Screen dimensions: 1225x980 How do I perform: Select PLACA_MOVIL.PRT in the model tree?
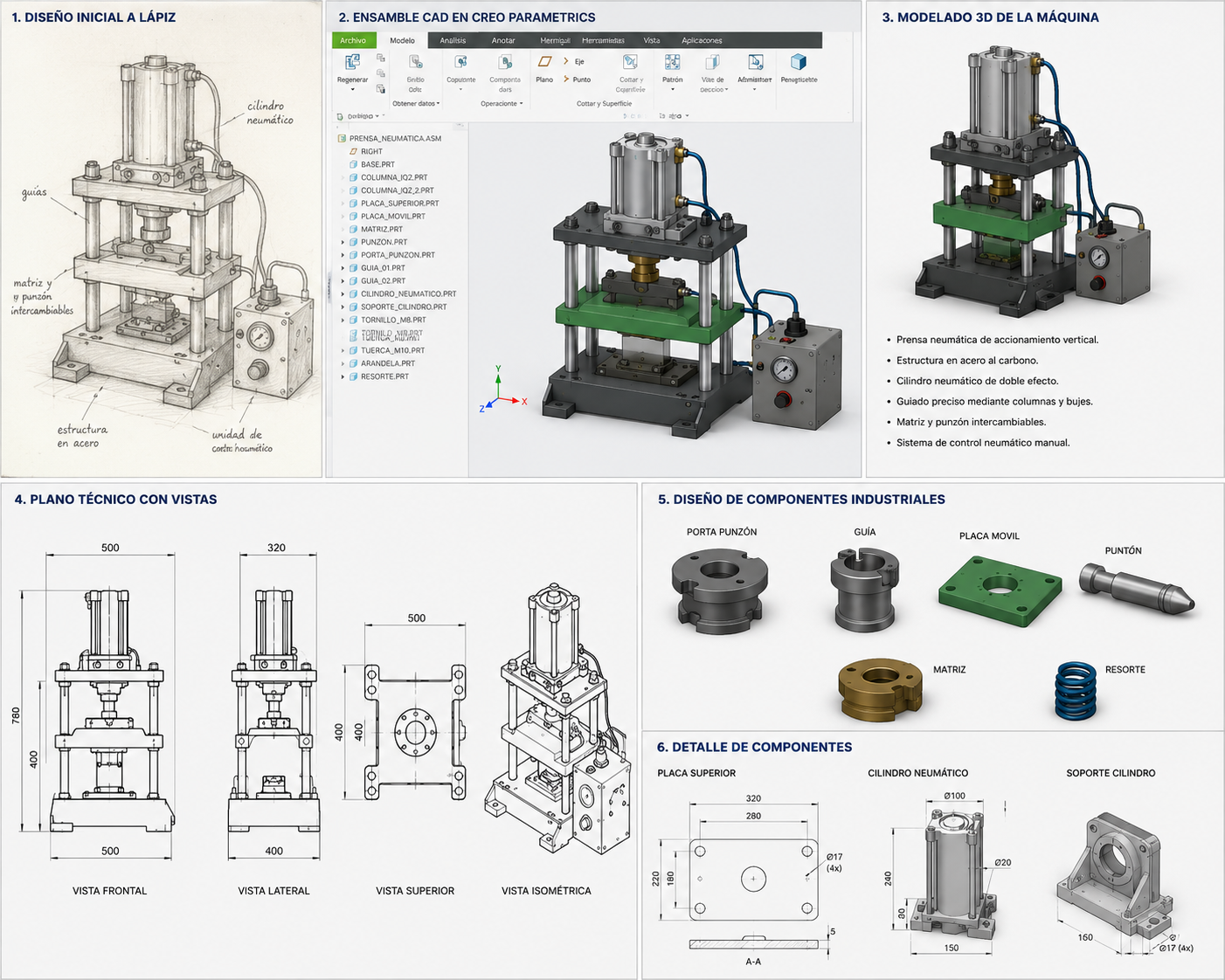393,217
